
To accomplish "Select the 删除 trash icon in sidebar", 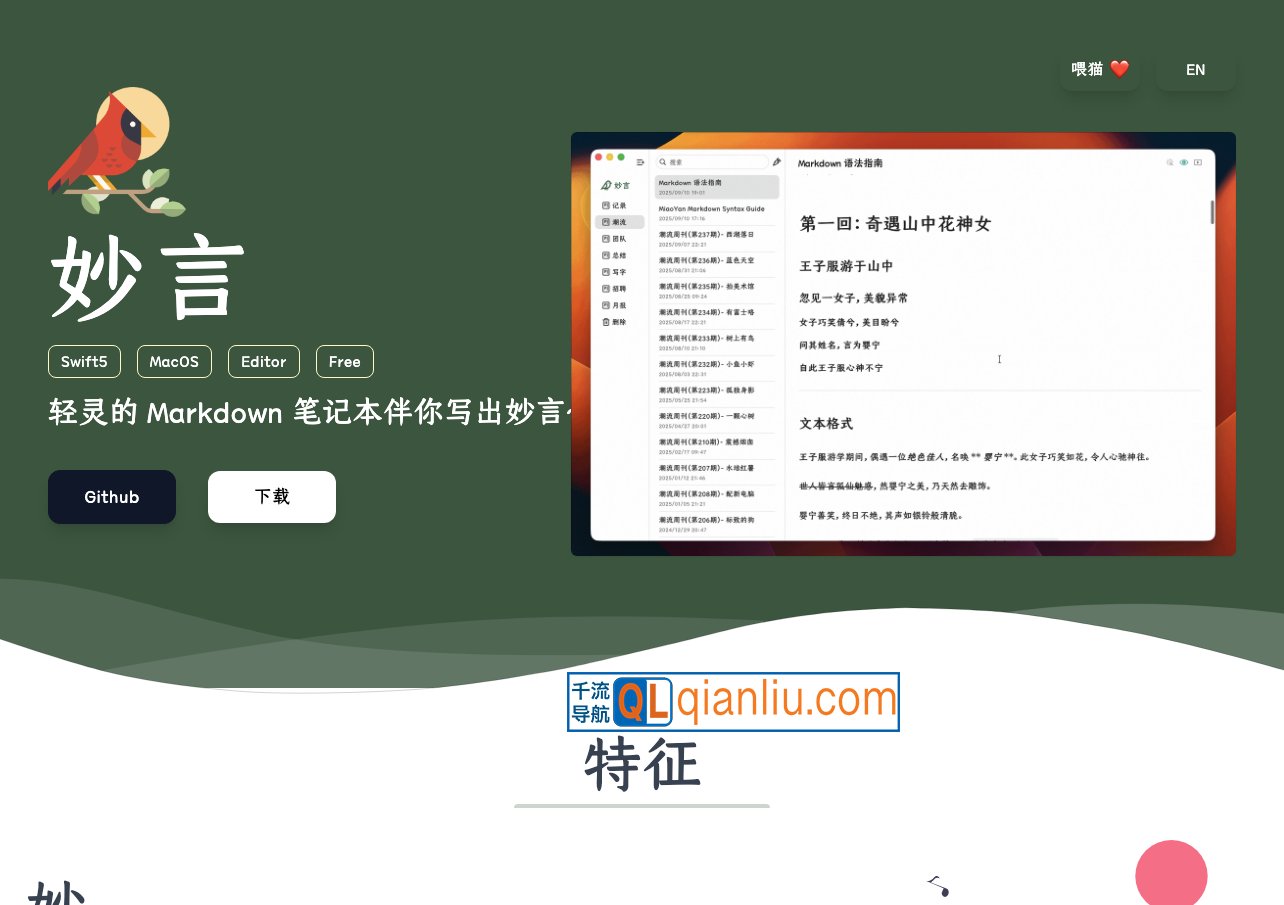I will point(606,321).
